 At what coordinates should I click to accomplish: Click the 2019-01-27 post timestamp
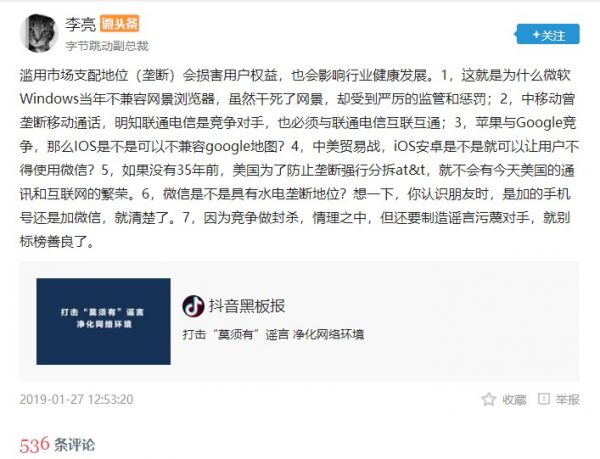[77, 399]
